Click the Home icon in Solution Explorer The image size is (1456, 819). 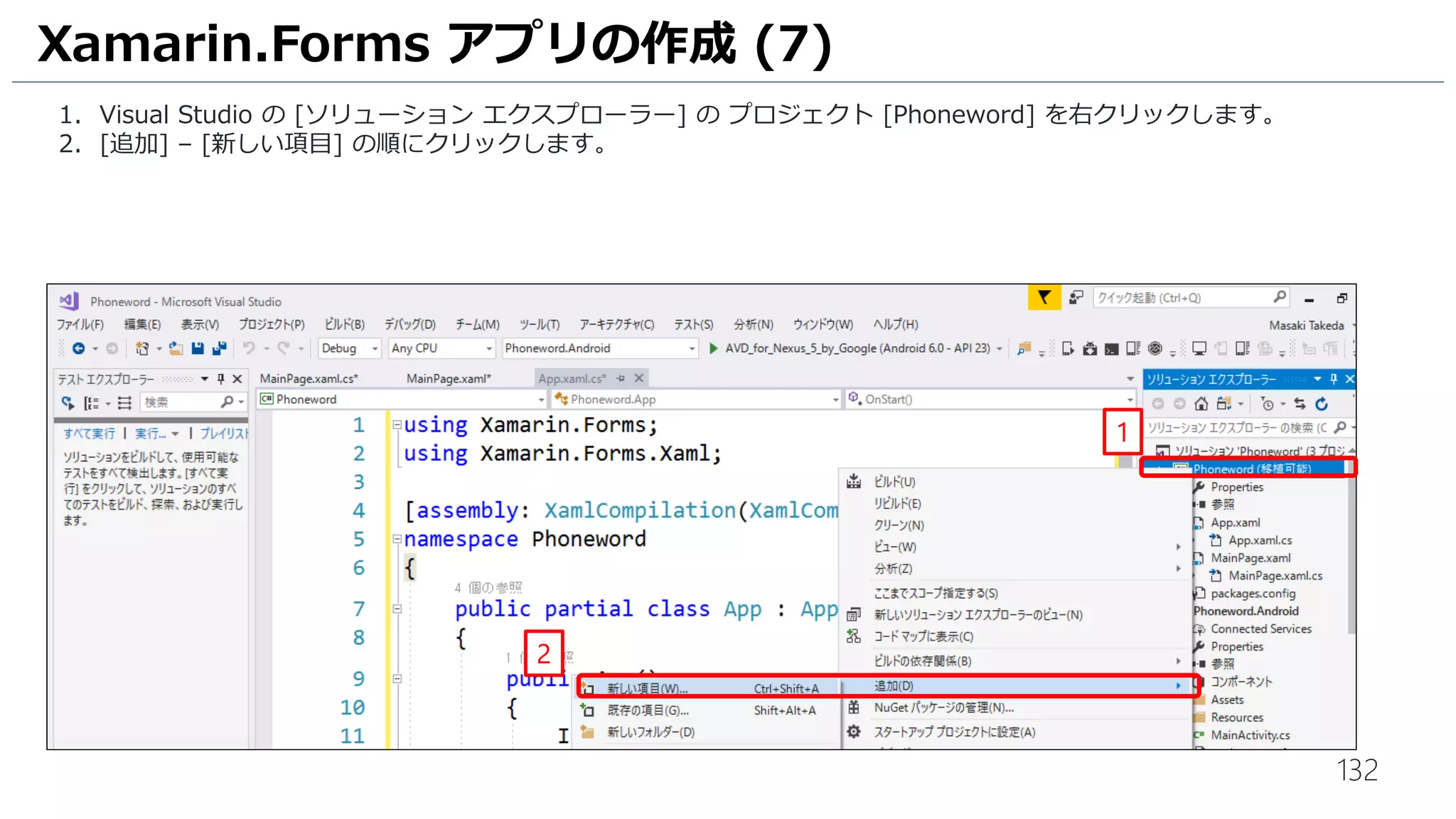coord(1201,404)
